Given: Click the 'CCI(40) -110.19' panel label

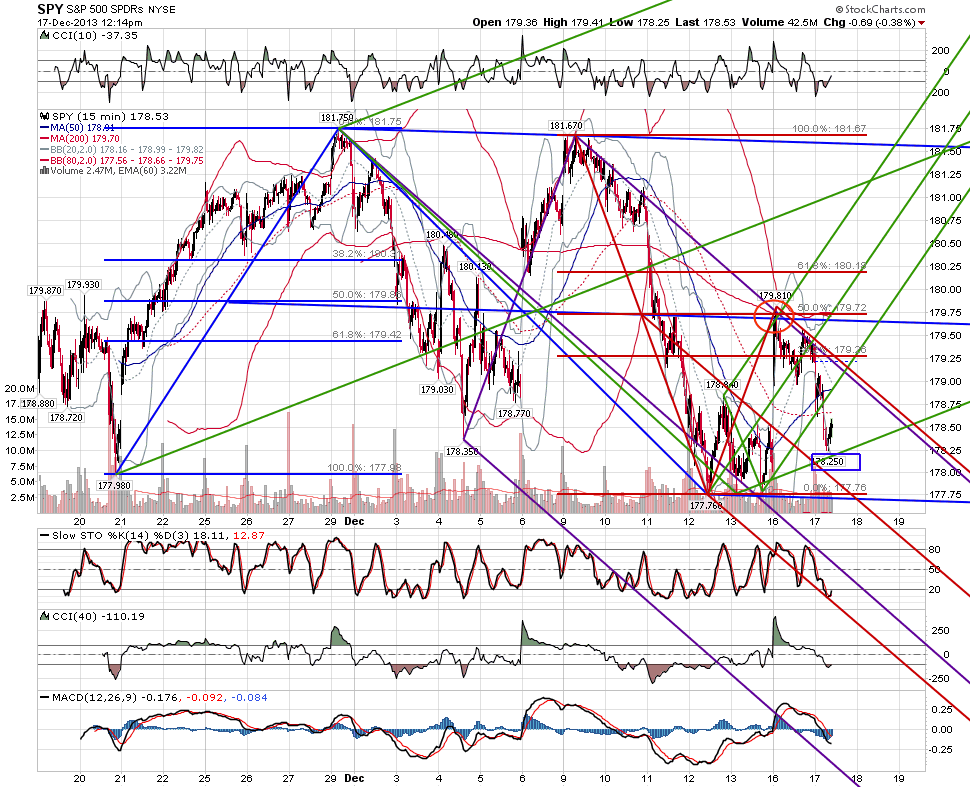Looking at the screenshot, I should coord(98,616).
